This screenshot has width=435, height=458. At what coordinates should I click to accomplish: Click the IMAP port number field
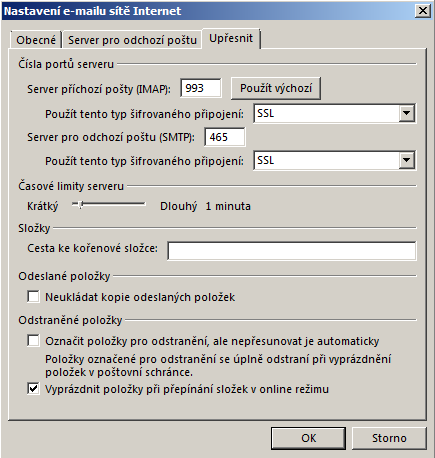pyautogui.click(x=201, y=88)
